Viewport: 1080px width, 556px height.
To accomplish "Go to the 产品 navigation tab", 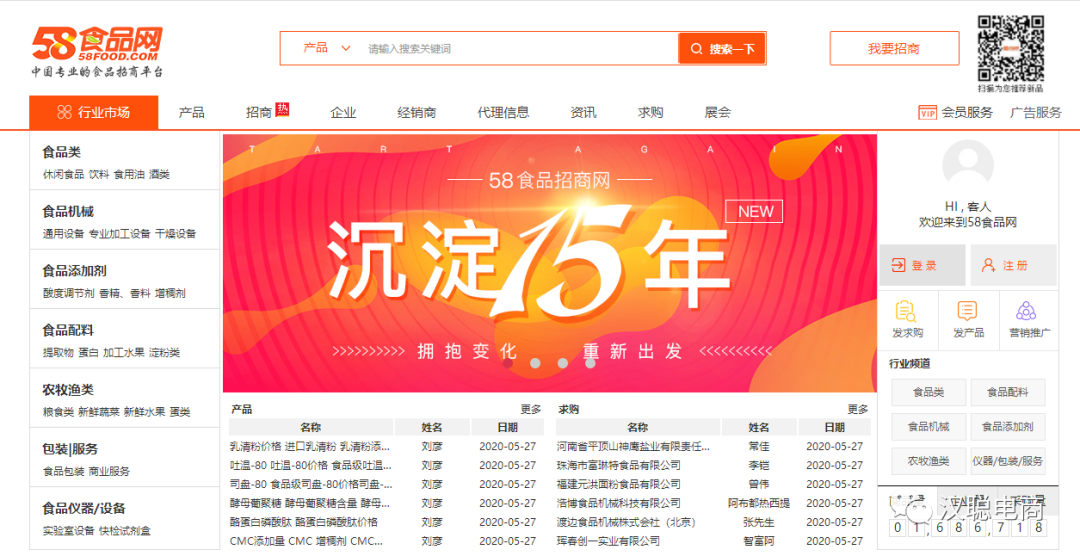I will pos(191,113).
